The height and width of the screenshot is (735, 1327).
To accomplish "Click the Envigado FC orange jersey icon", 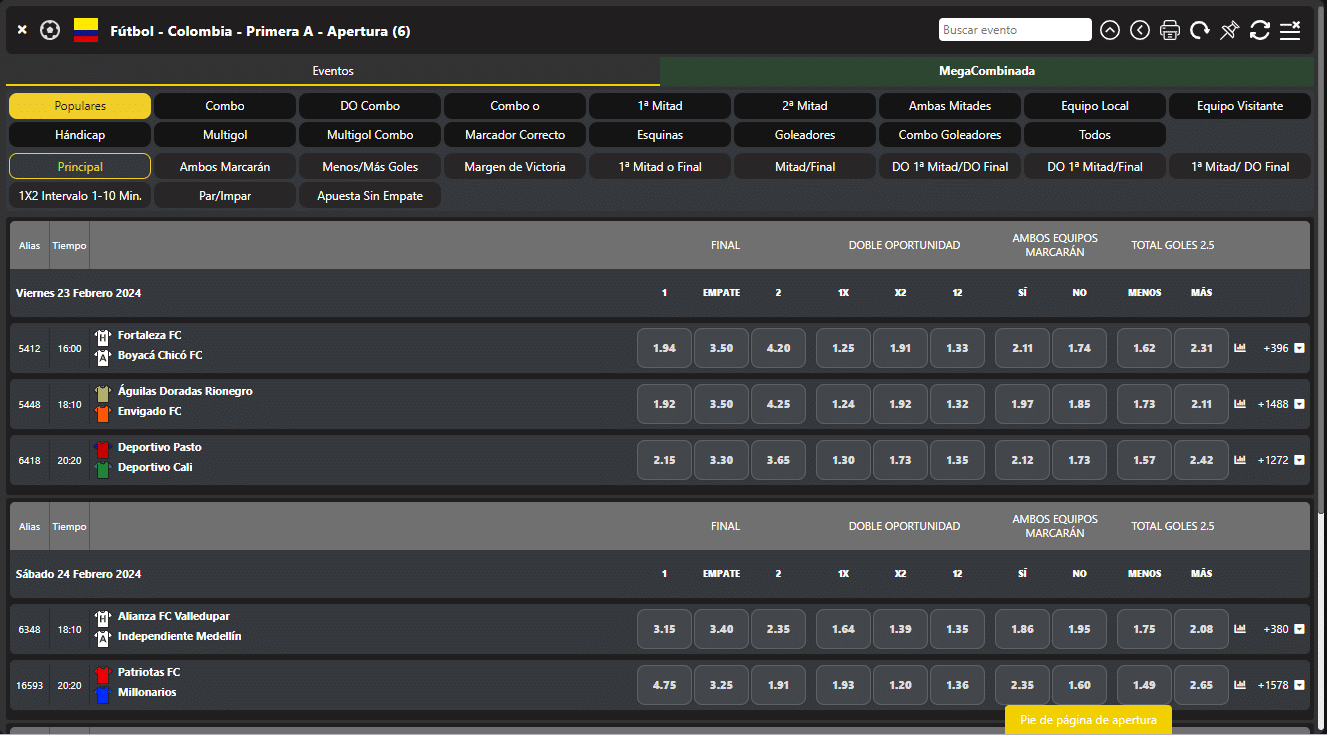I will coord(102,413).
